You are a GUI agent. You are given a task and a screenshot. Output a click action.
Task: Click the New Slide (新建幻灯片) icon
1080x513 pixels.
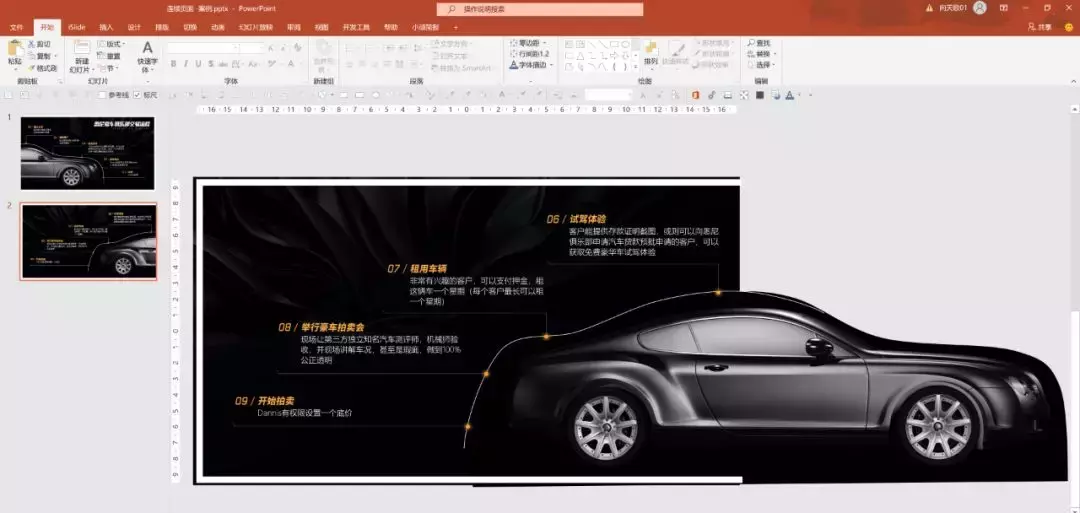tap(81, 53)
